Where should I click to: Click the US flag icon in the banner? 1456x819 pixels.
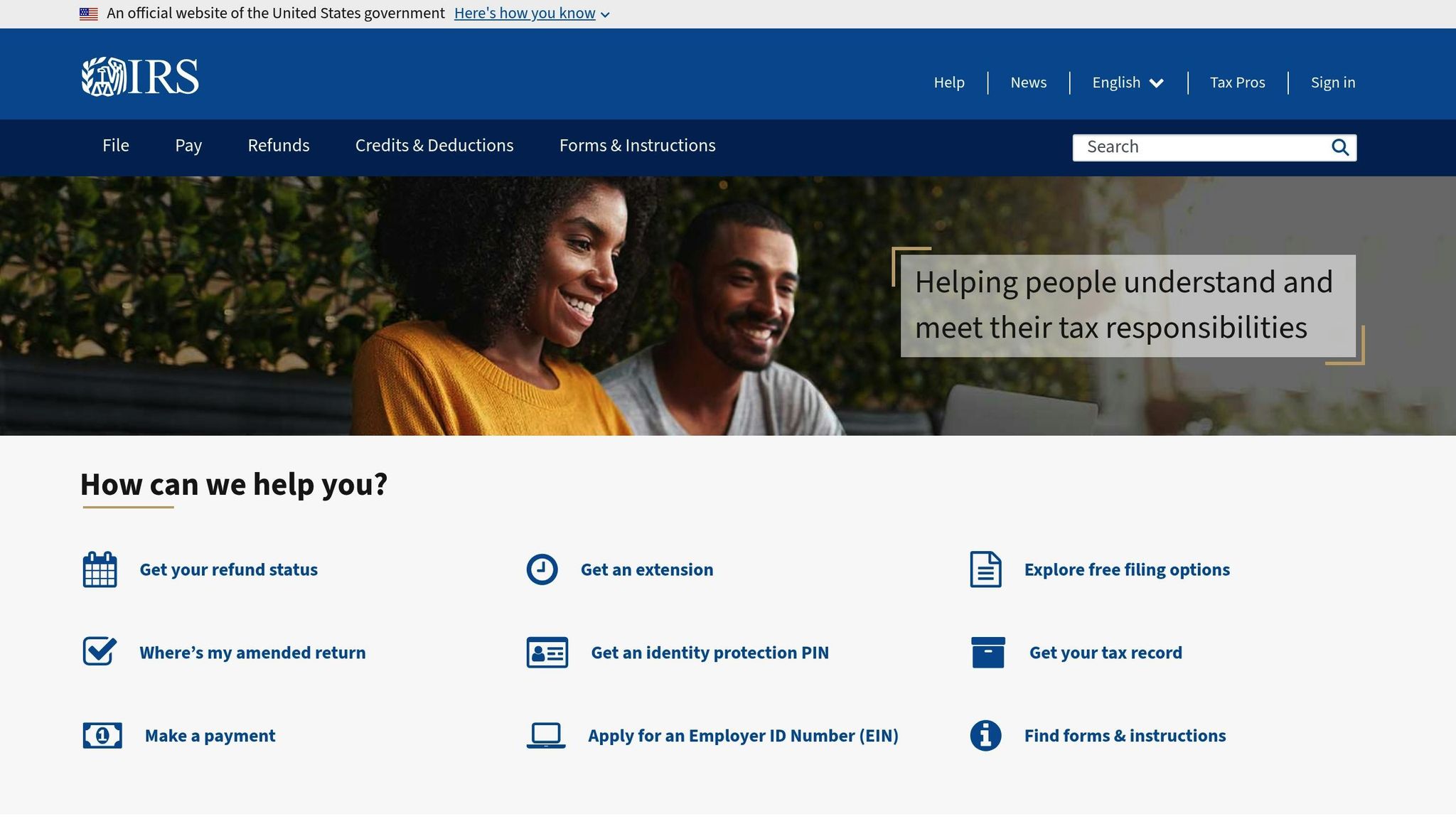point(87,12)
